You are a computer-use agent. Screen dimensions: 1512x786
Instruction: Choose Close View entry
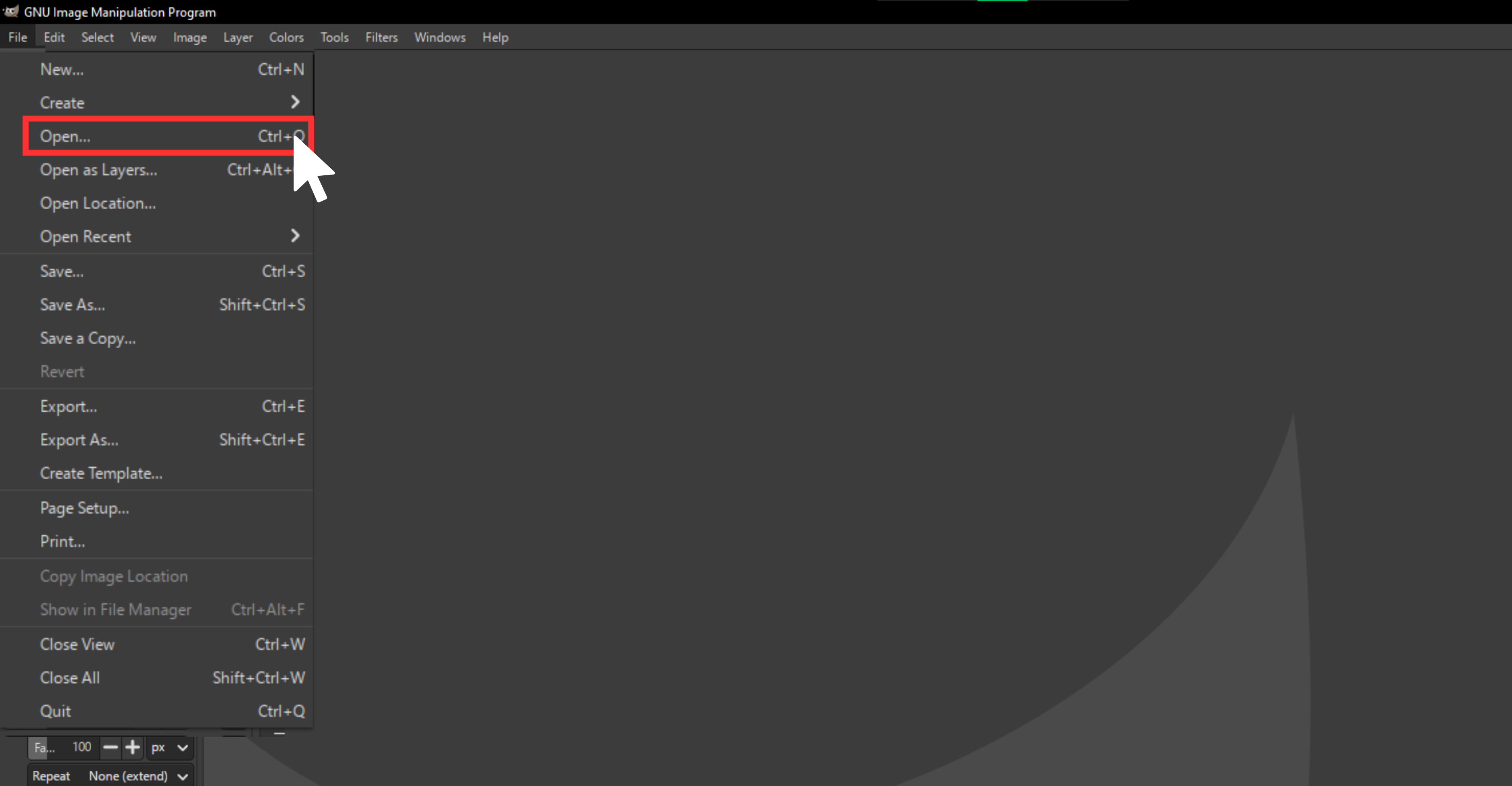click(157, 644)
